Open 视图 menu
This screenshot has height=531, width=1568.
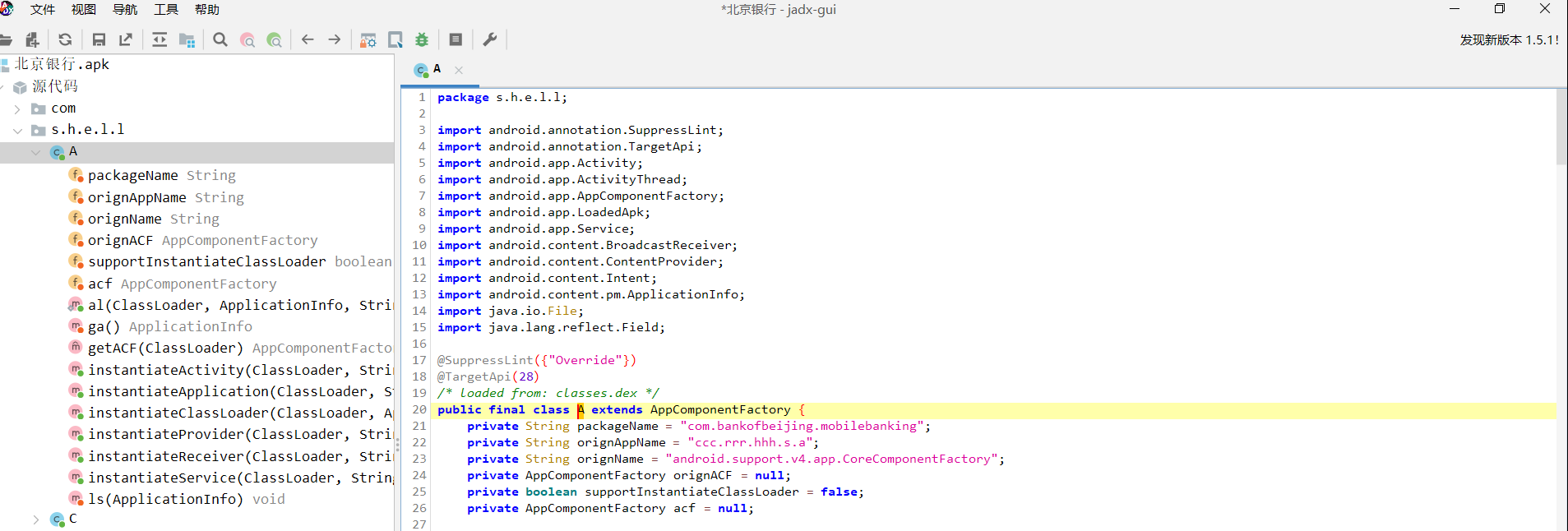[x=84, y=10]
